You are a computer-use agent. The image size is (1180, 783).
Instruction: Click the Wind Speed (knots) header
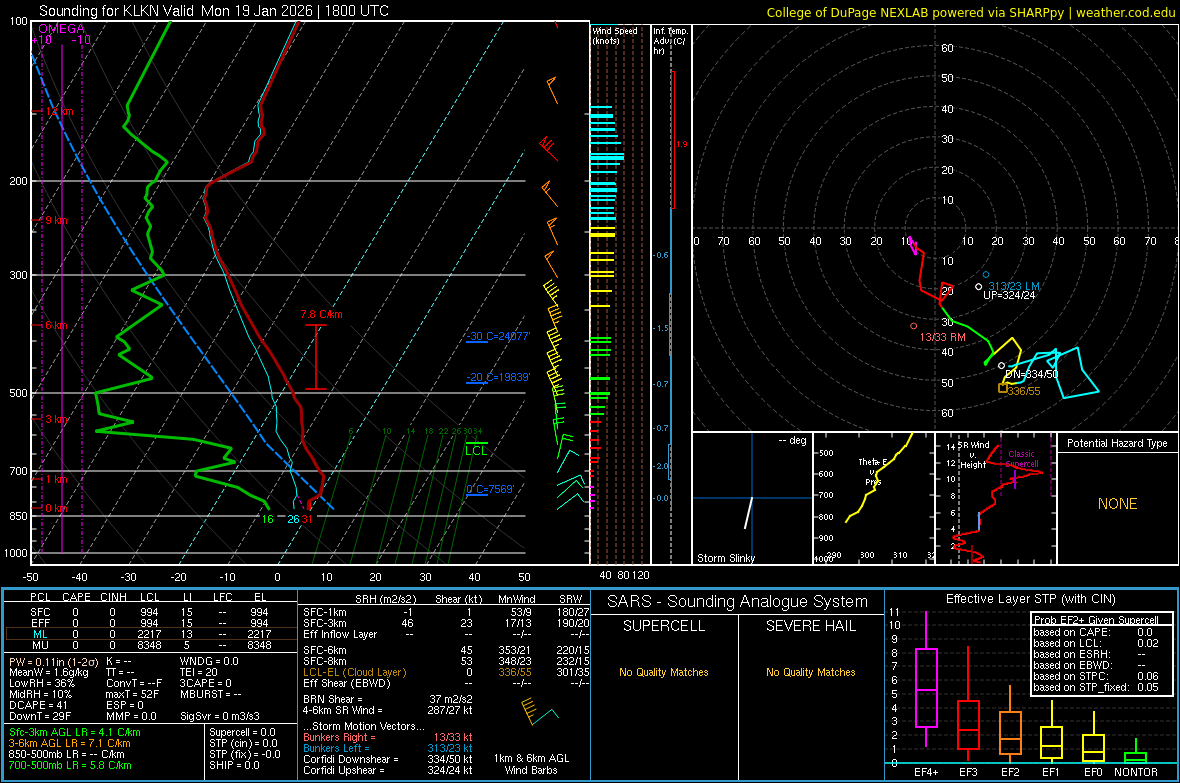tap(614, 35)
